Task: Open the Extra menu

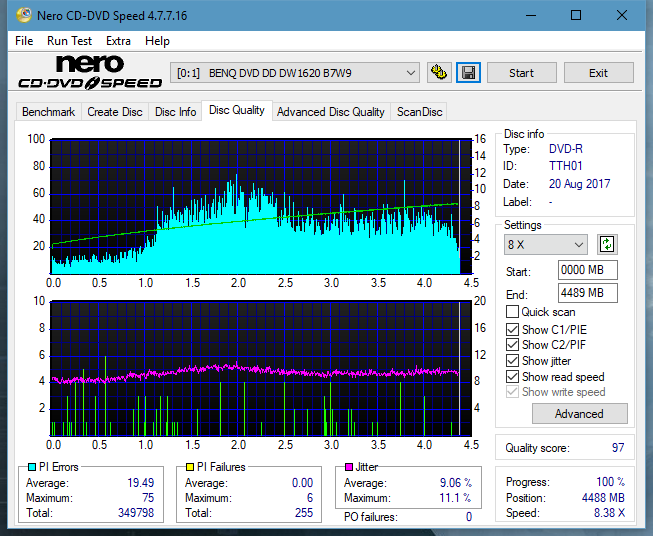Action: pyautogui.click(x=118, y=41)
